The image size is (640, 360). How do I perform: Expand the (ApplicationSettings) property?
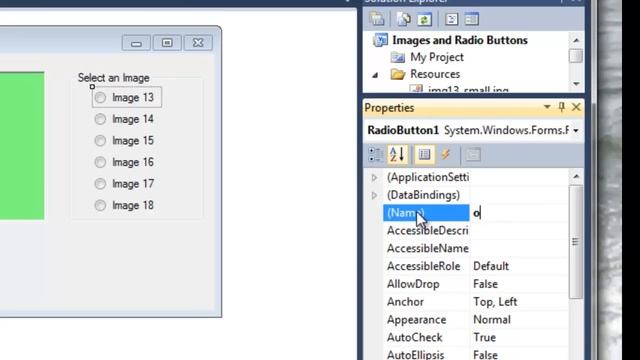tap(374, 178)
